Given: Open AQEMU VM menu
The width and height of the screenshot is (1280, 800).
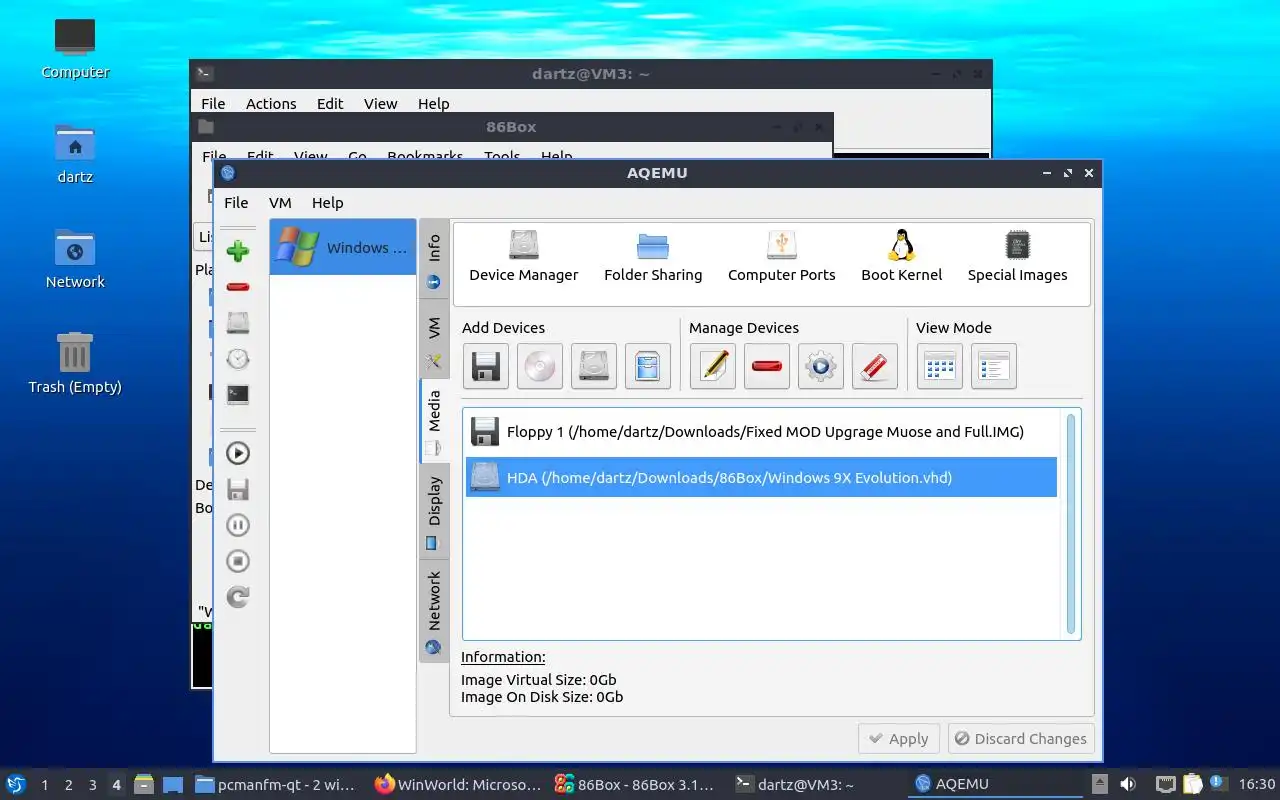Looking at the screenshot, I should pyautogui.click(x=280, y=202).
